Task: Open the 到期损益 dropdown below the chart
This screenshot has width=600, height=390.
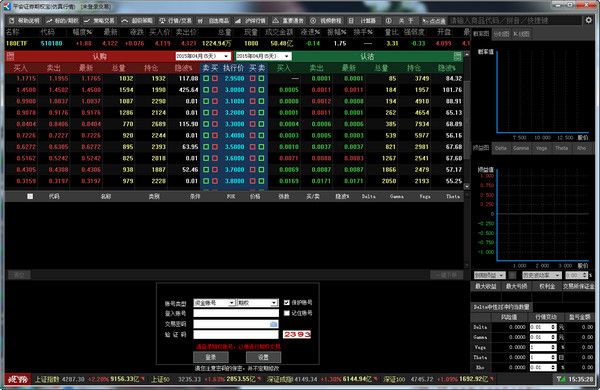Action: point(489,275)
